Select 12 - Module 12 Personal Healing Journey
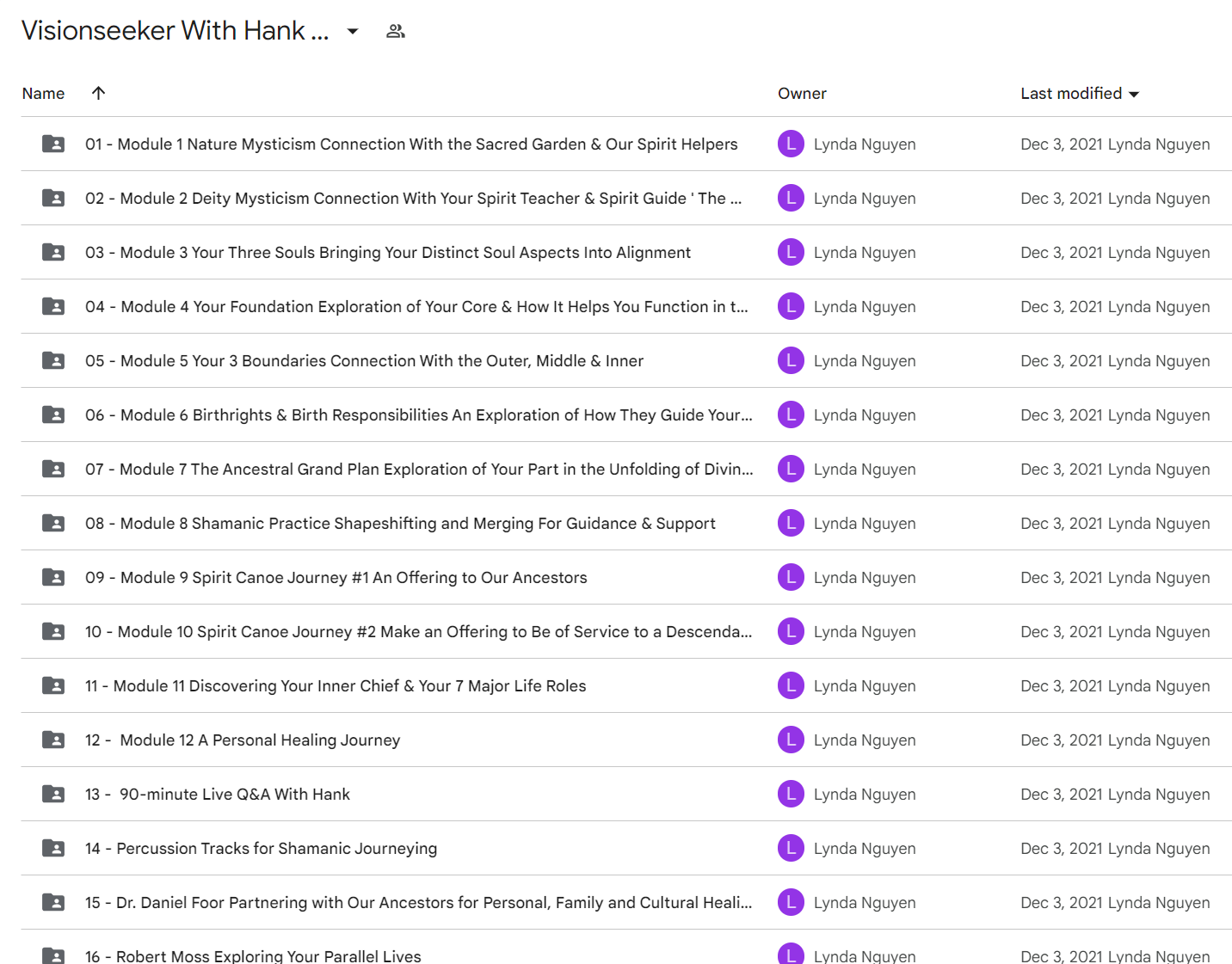 tap(243, 740)
